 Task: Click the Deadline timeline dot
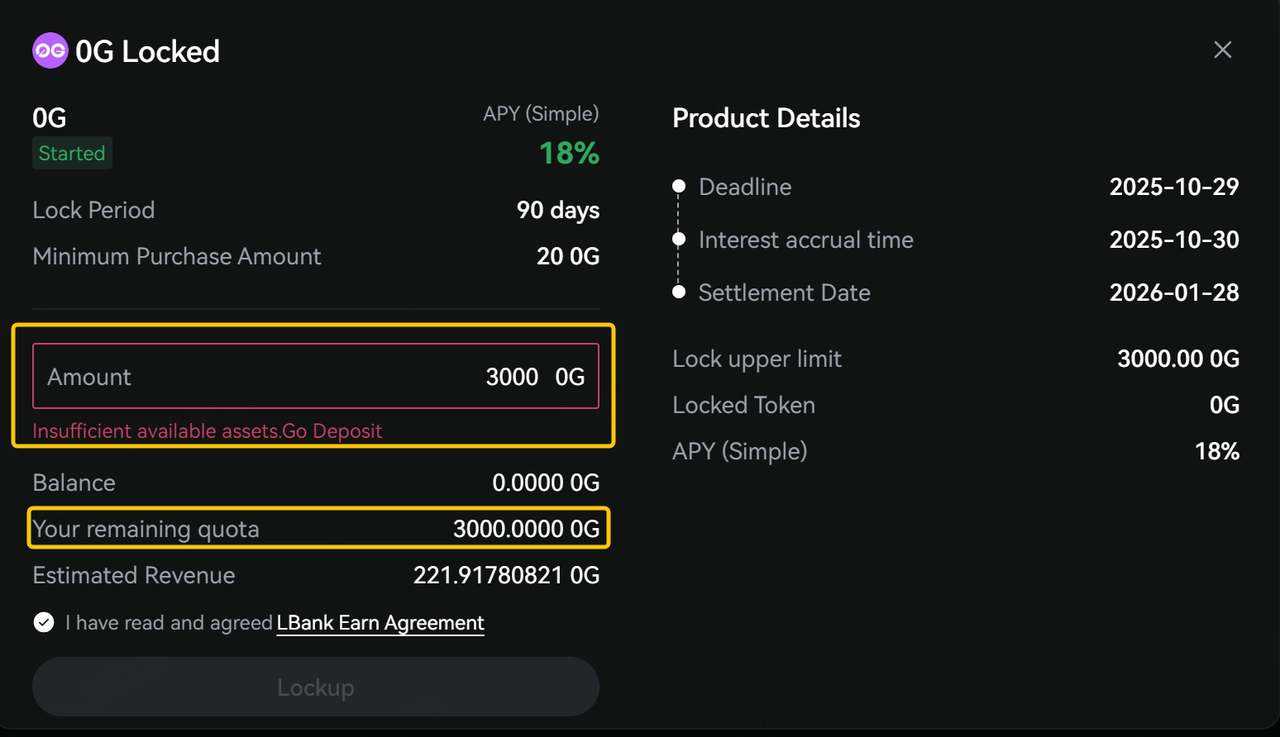(679, 187)
